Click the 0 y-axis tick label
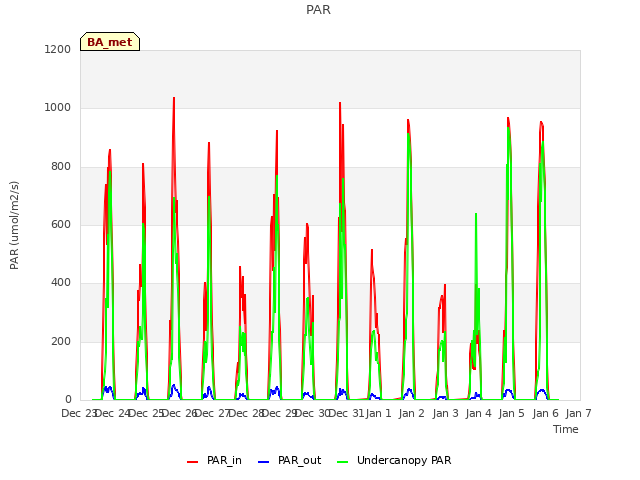 pyautogui.click(x=68, y=399)
